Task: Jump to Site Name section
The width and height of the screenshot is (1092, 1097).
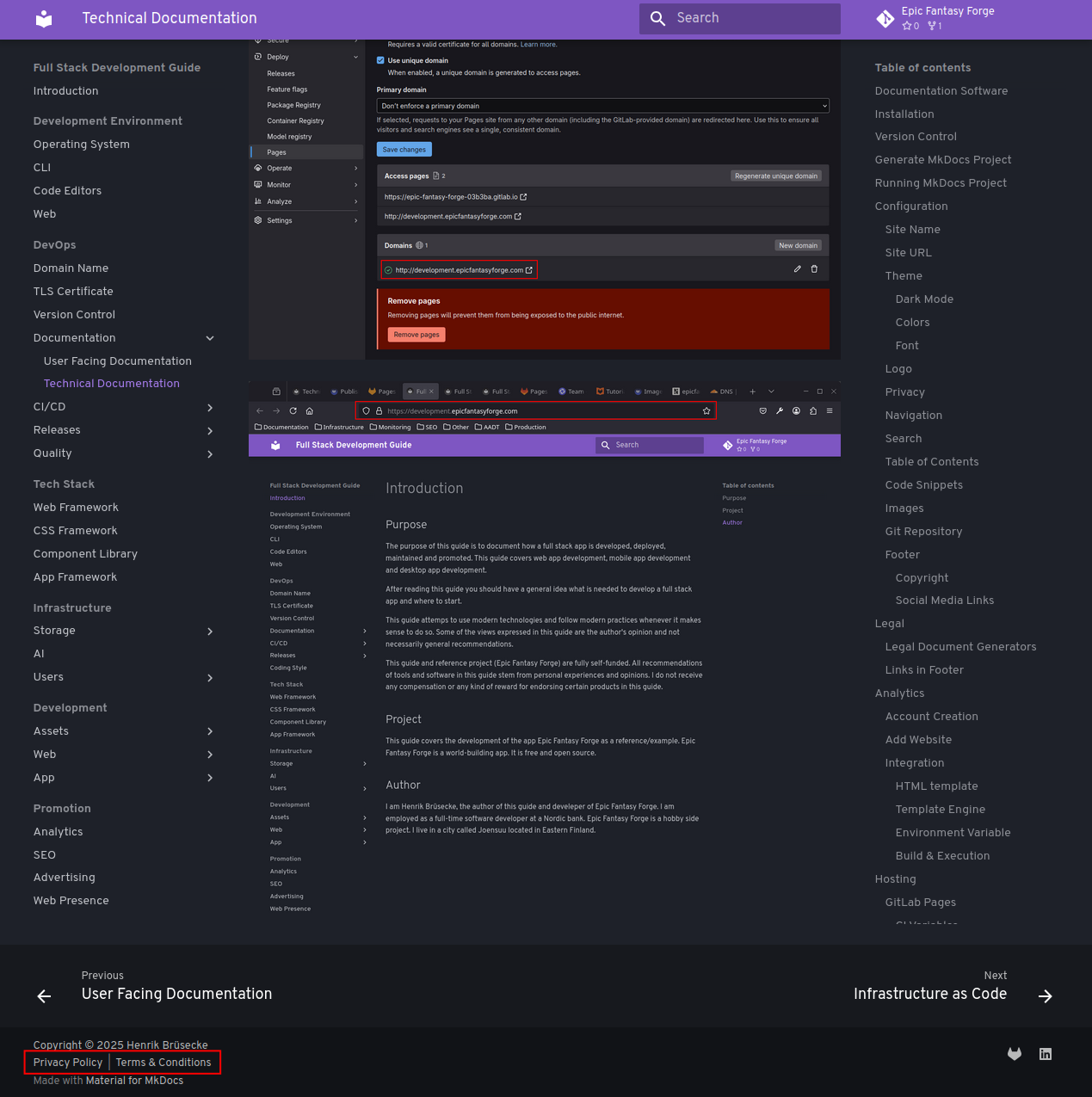Action: point(913,230)
